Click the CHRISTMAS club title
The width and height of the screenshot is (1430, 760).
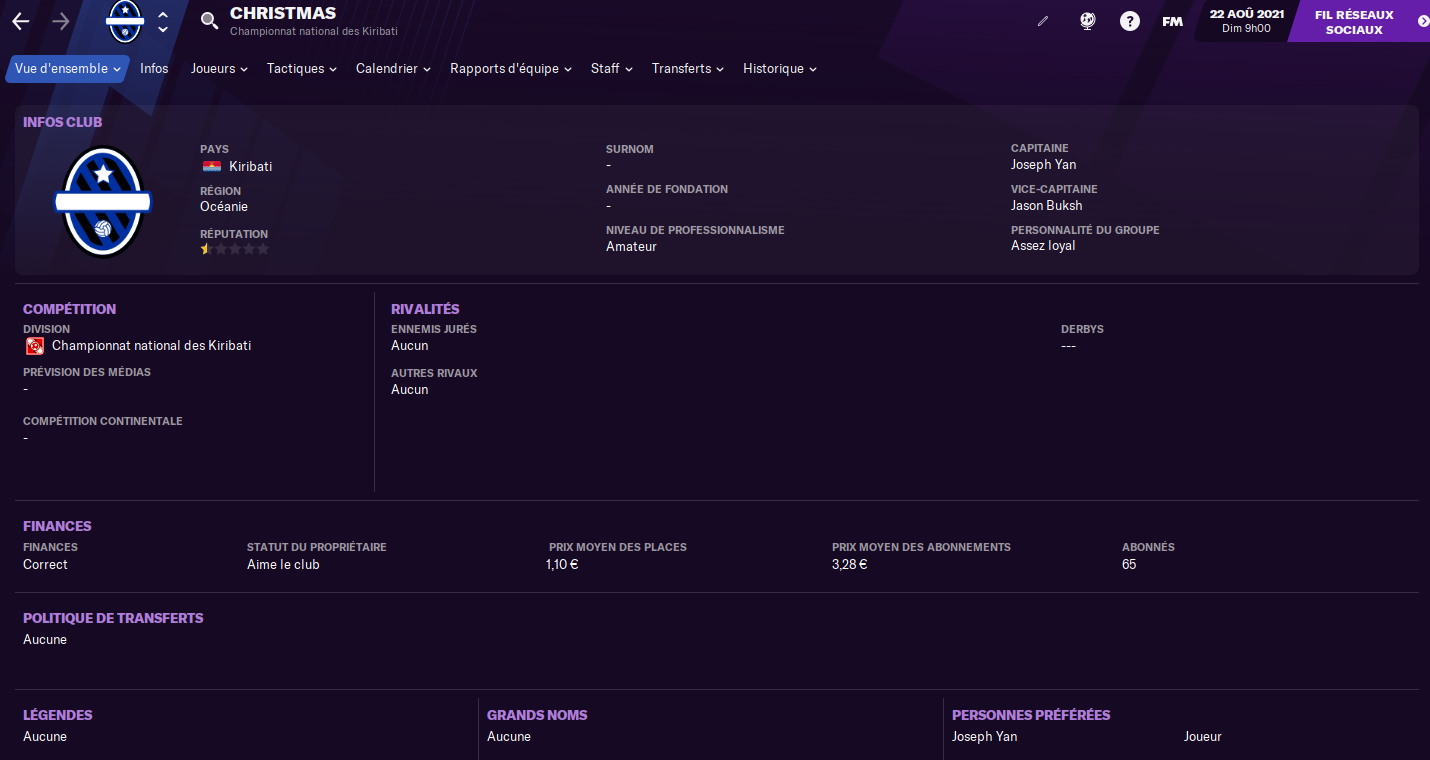pyautogui.click(x=283, y=13)
